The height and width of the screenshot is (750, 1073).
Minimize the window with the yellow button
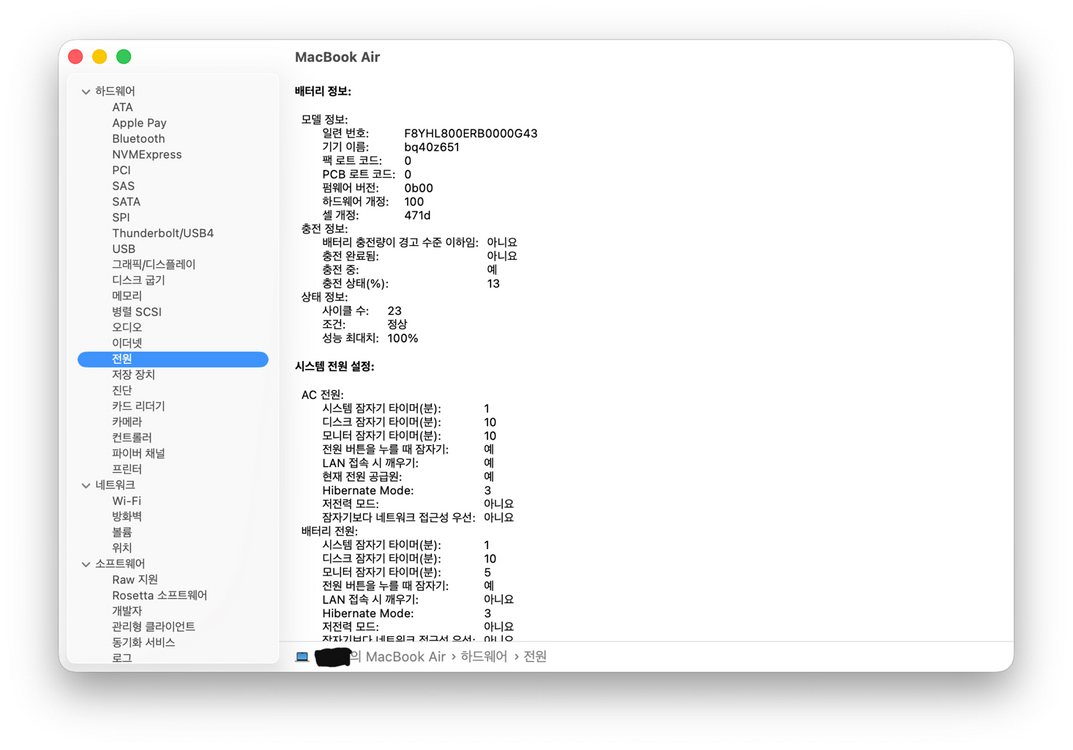point(100,57)
